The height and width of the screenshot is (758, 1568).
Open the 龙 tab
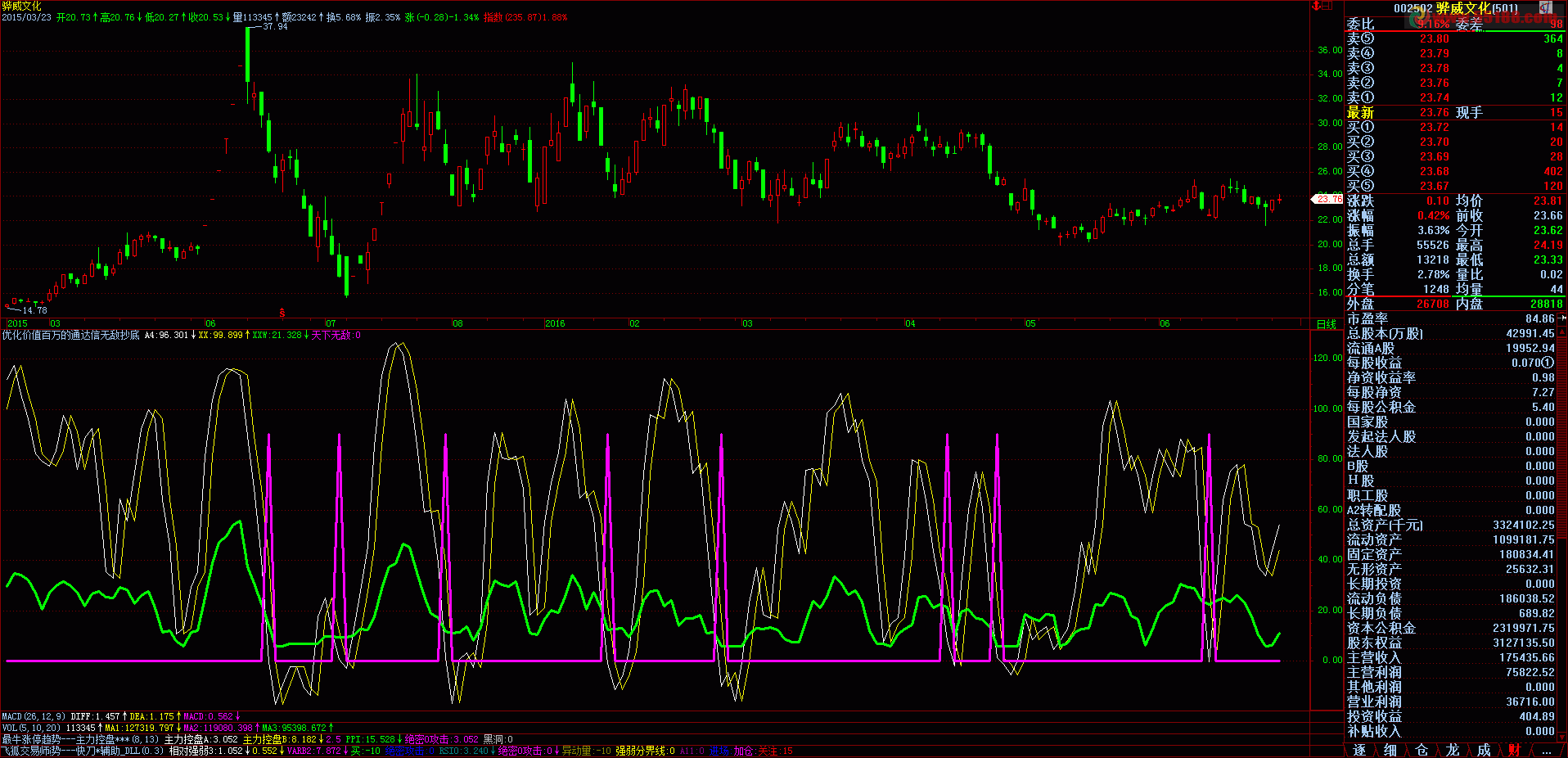point(1453,750)
